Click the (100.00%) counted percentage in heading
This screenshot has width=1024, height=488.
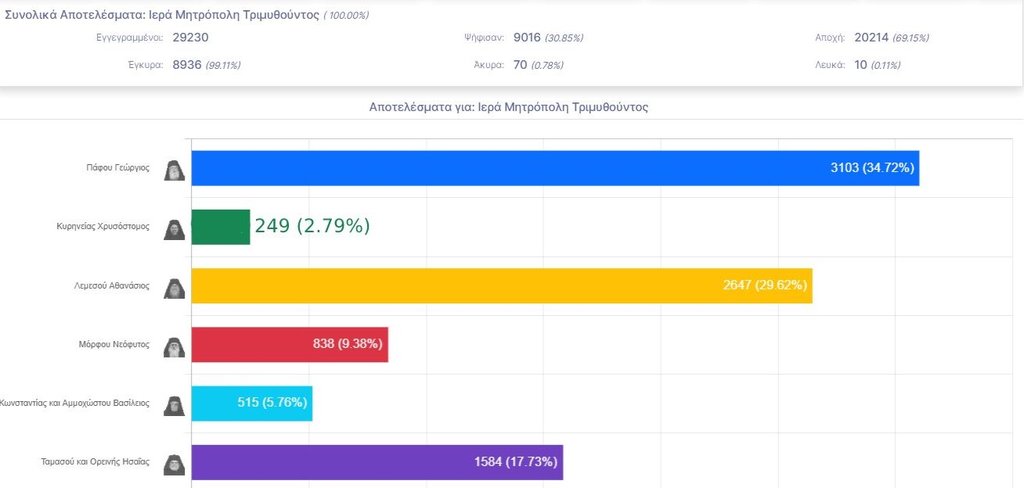(346, 15)
